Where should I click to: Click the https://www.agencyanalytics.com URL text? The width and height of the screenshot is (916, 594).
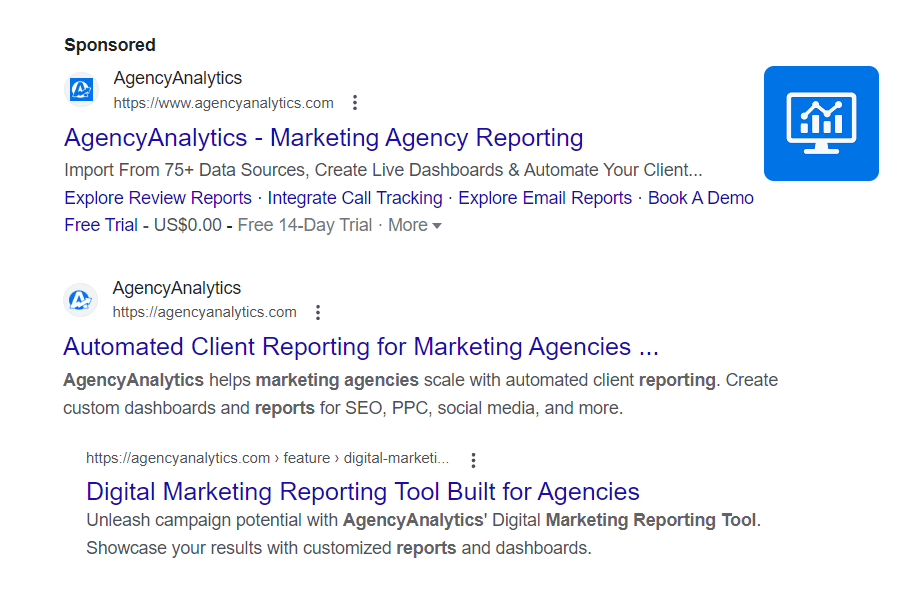coord(224,102)
